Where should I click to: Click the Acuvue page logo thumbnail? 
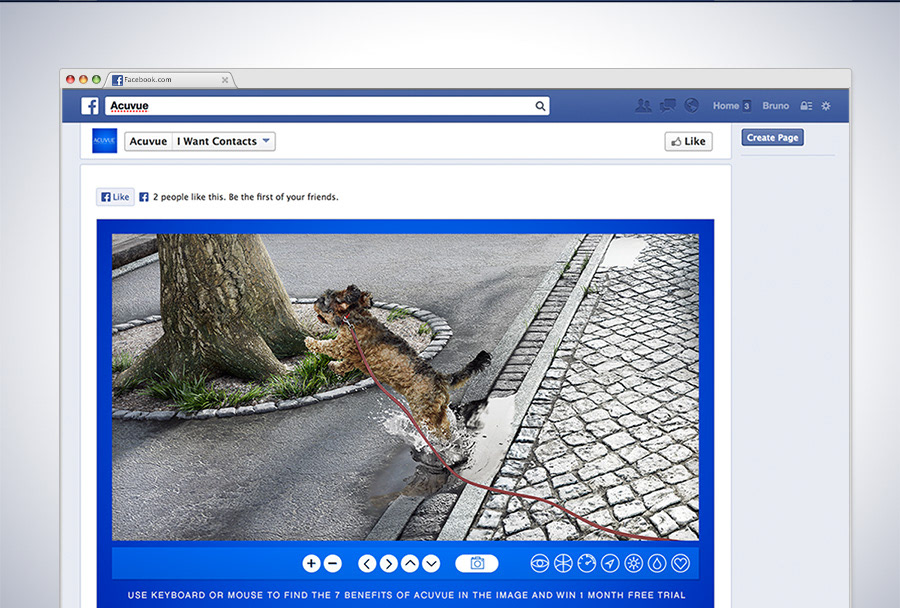click(104, 141)
